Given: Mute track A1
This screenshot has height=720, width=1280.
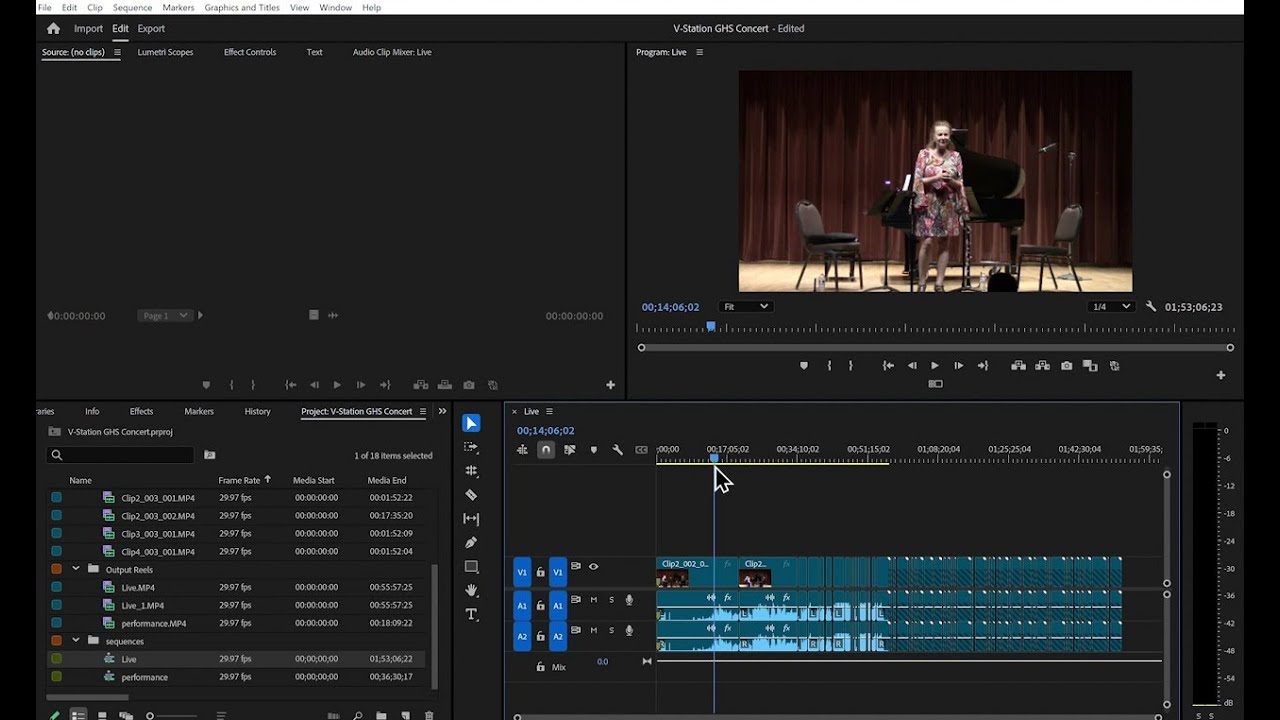Looking at the screenshot, I should coord(593,600).
